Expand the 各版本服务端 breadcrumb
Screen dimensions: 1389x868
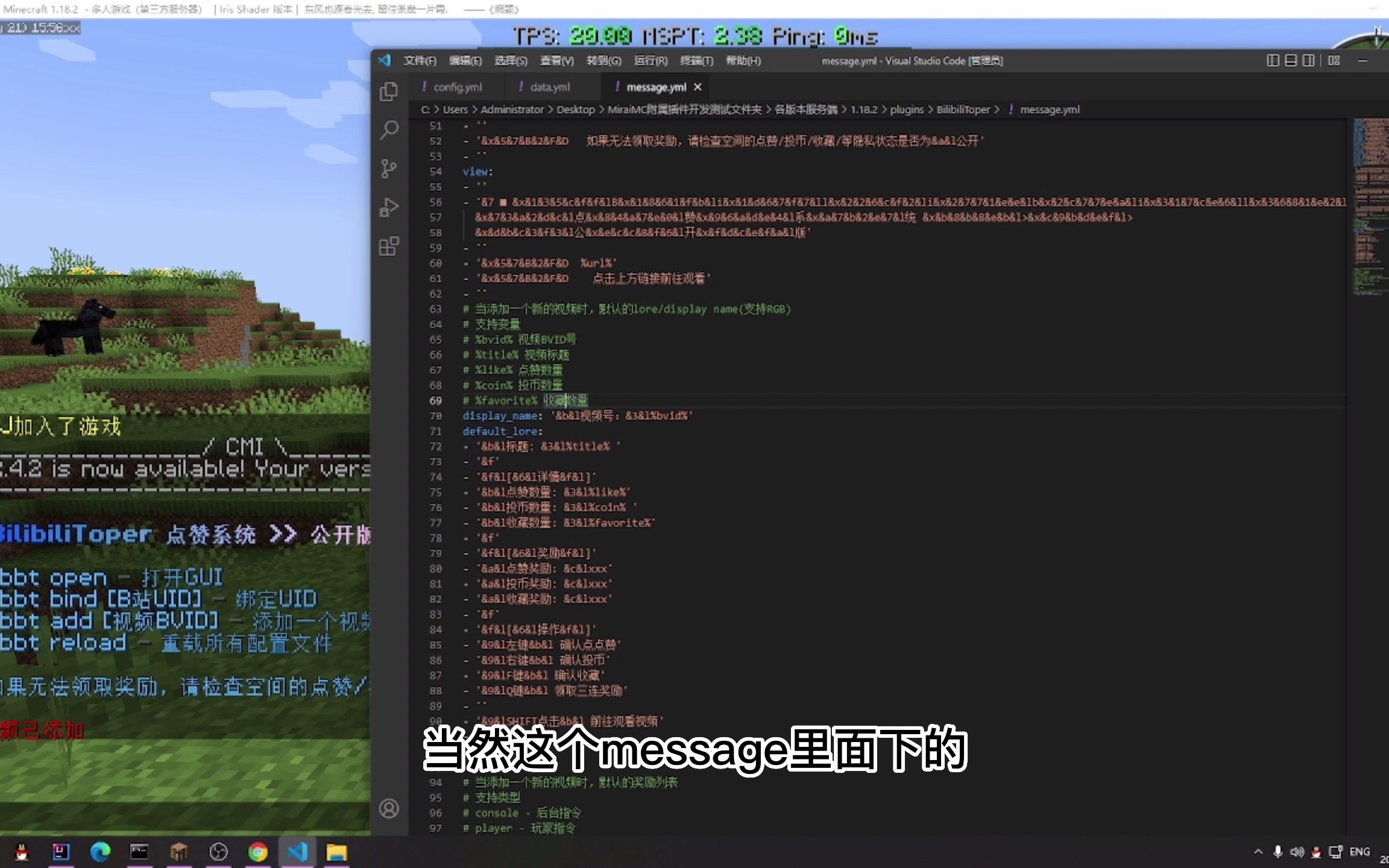click(805, 110)
